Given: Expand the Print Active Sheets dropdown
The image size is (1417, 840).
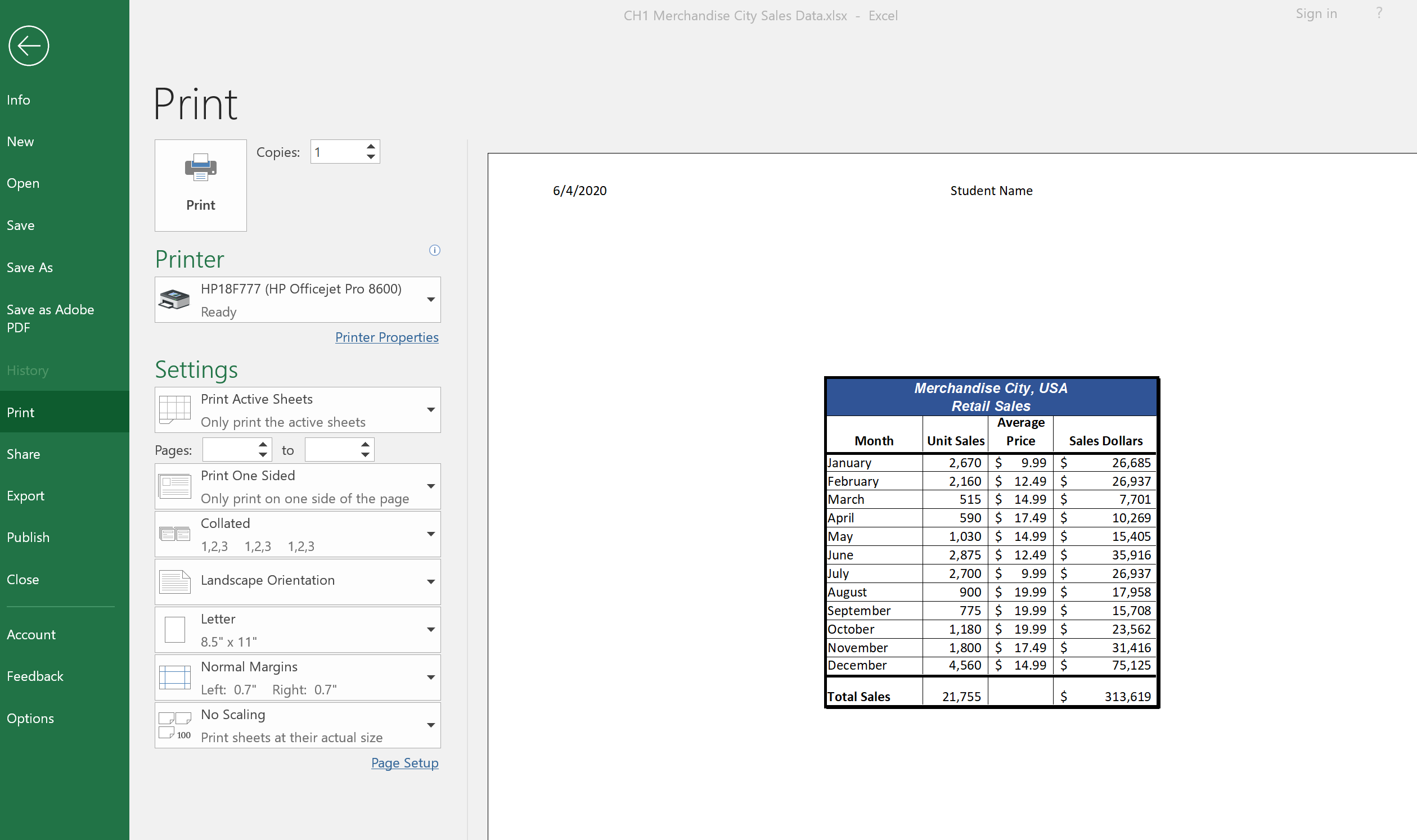Looking at the screenshot, I should pyautogui.click(x=428, y=410).
